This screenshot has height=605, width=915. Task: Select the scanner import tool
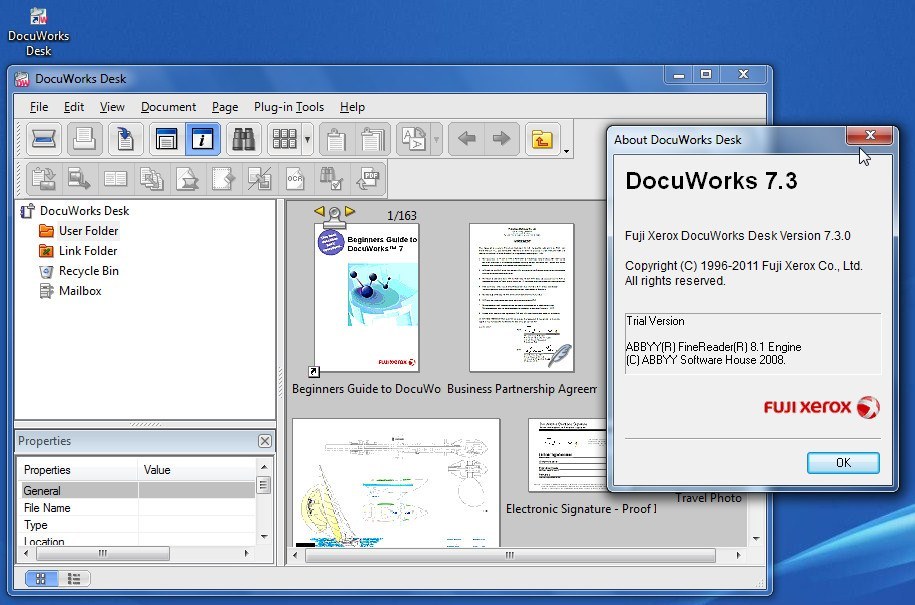(x=42, y=139)
